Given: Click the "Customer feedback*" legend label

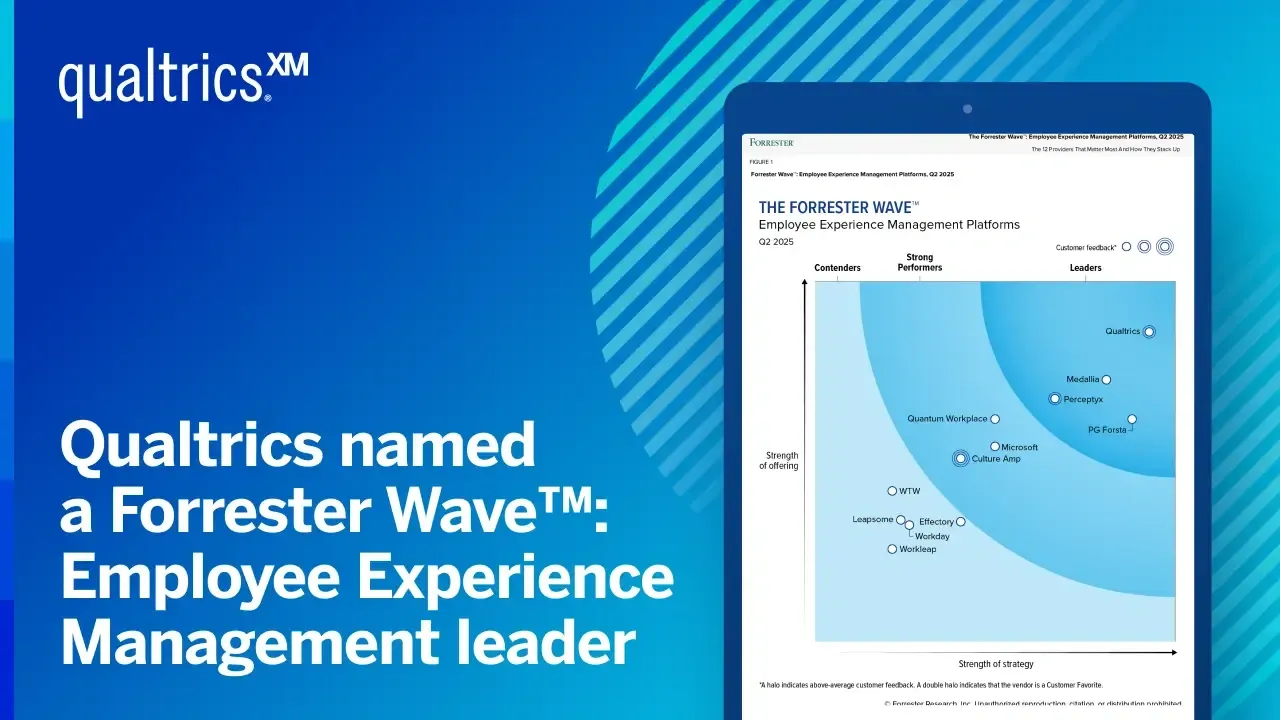Looking at the screenshot, I should (x=1086, y=247).
